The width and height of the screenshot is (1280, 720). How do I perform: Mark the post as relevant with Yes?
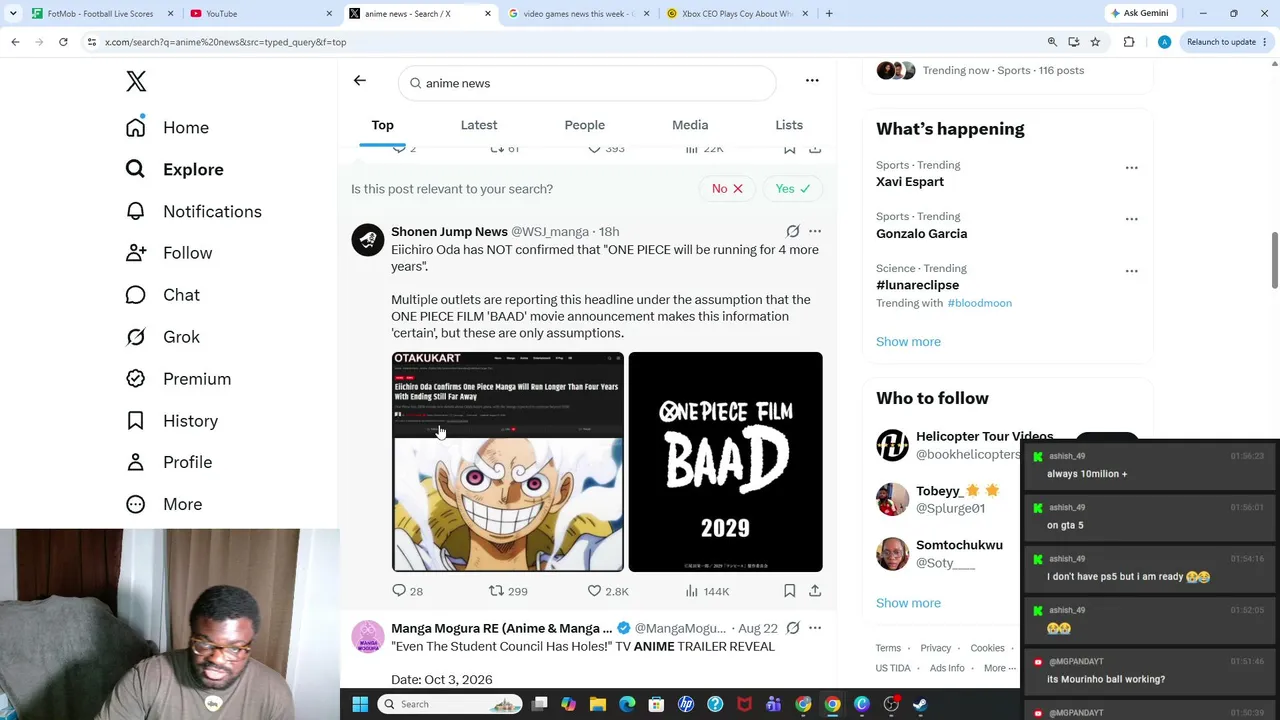(x=793, y=189)
